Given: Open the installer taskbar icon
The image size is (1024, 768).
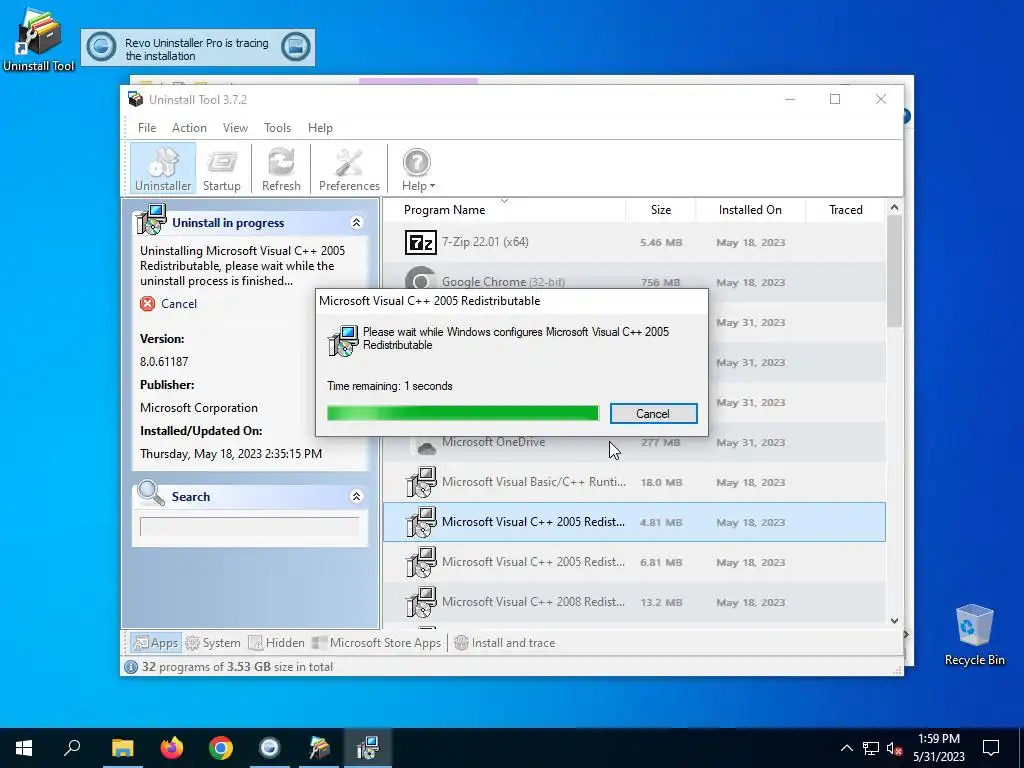Looking at the screenshot, I should (x=368, y=748).
